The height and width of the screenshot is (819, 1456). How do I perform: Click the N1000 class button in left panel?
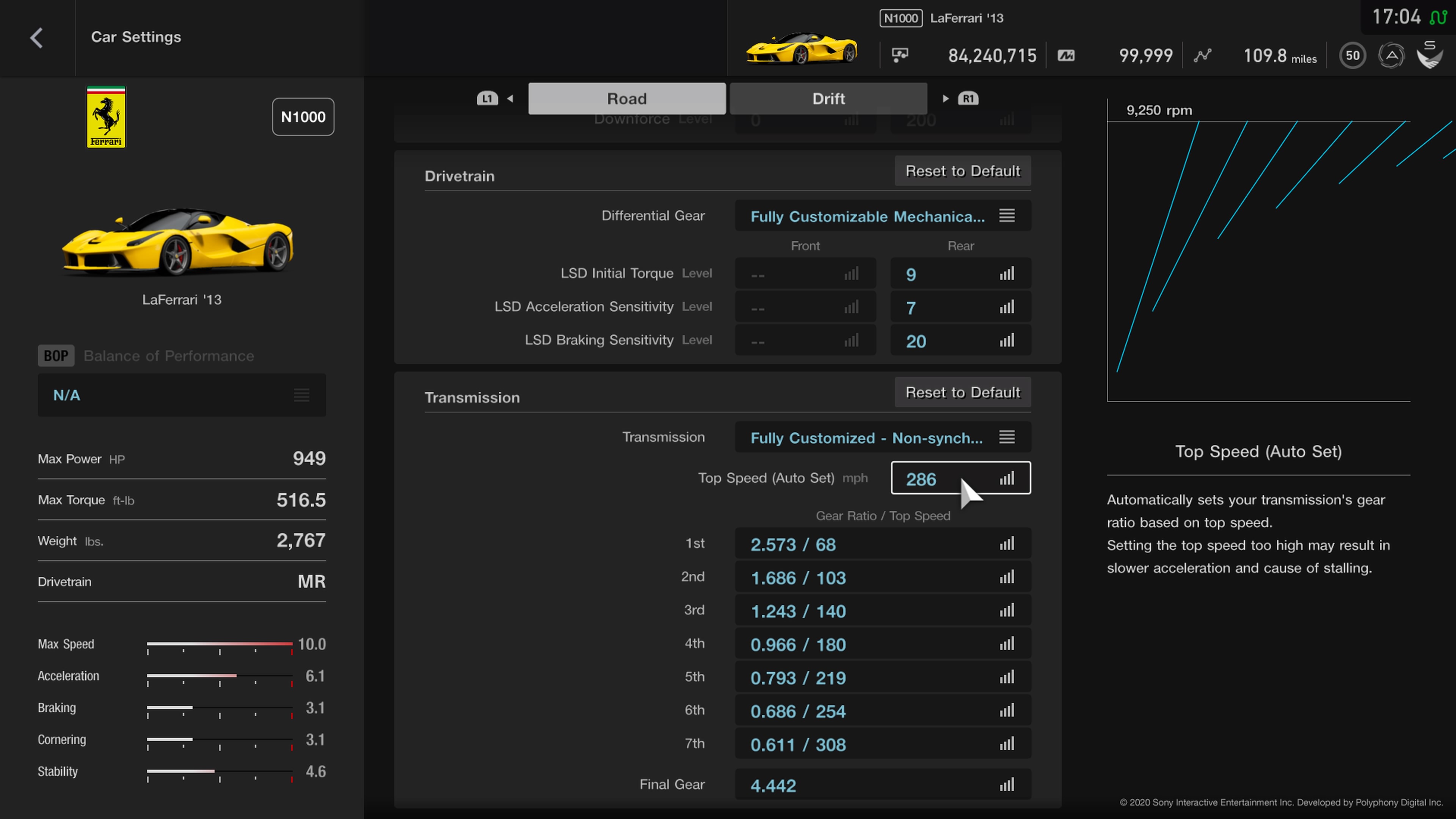click(303, 116)
